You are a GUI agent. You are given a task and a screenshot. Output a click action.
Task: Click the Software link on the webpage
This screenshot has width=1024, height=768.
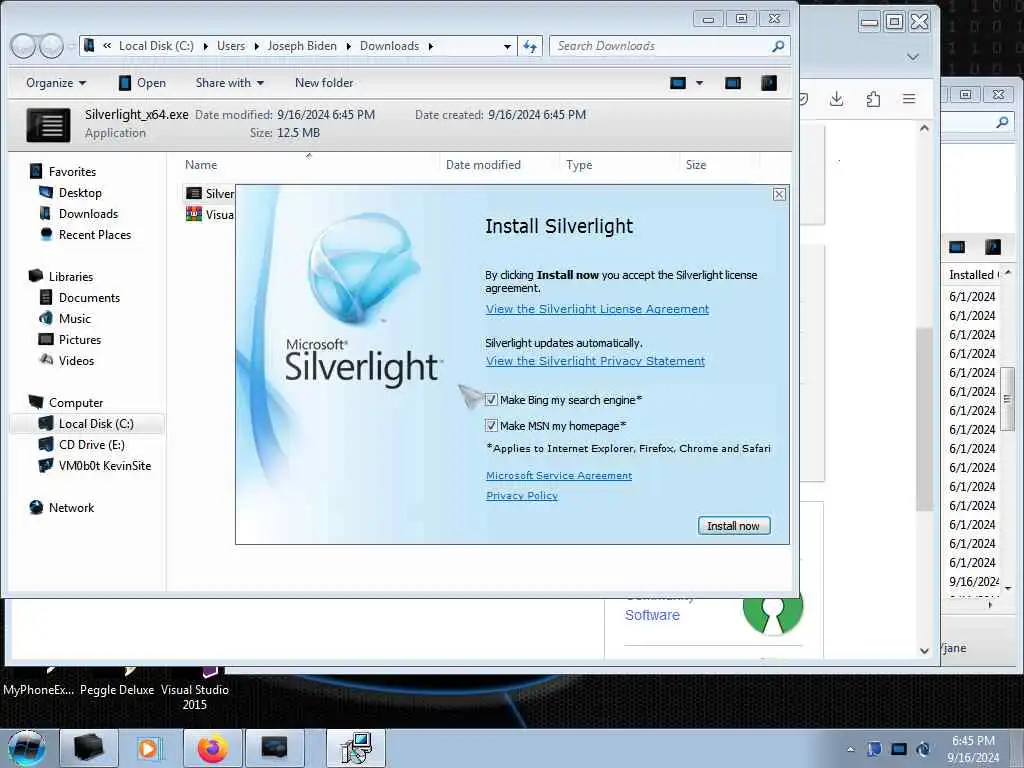click(x=652, y=615)
